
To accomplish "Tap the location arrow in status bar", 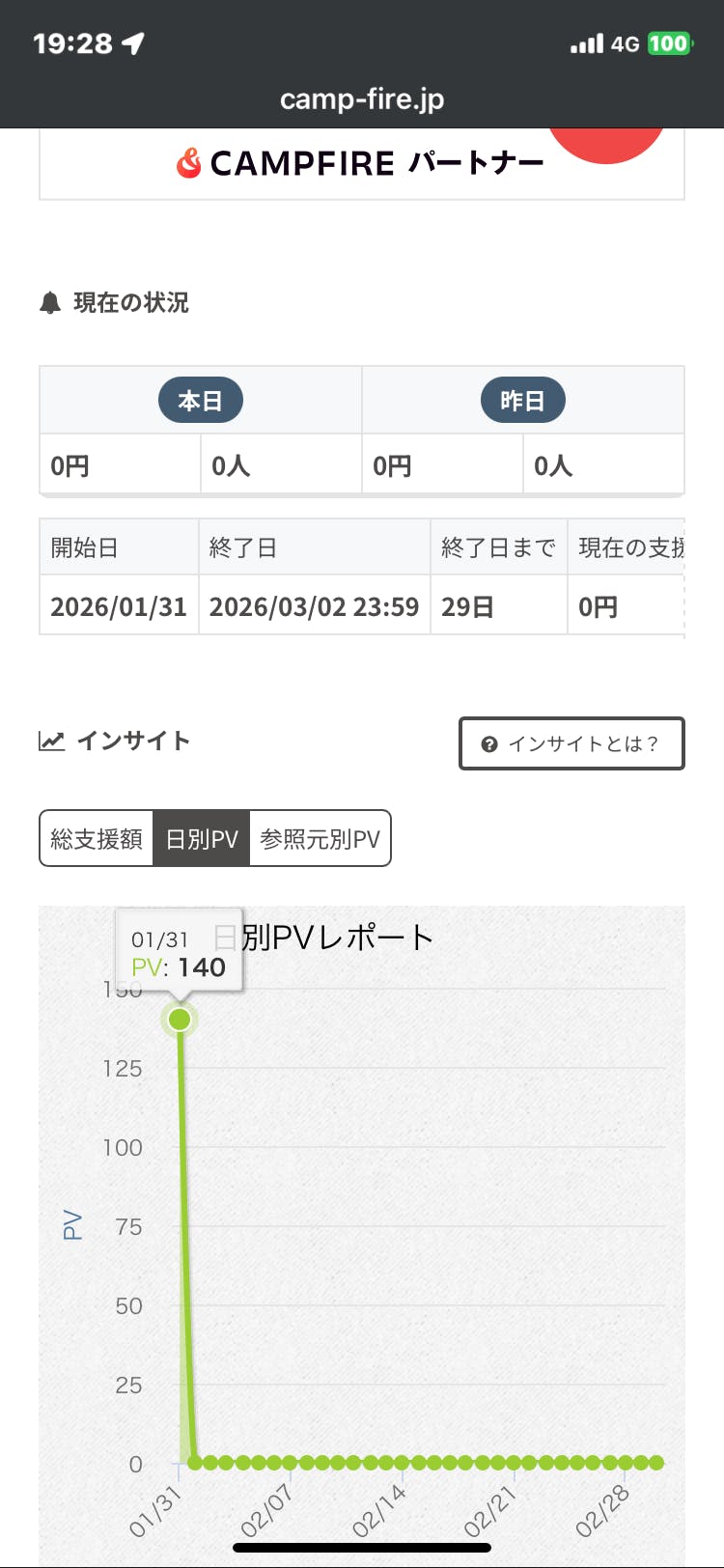I will click(x=133, y=43).
